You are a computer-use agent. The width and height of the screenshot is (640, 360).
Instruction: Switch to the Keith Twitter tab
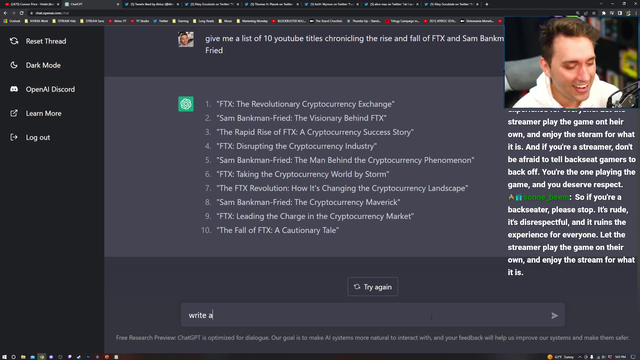pos(331,4)
